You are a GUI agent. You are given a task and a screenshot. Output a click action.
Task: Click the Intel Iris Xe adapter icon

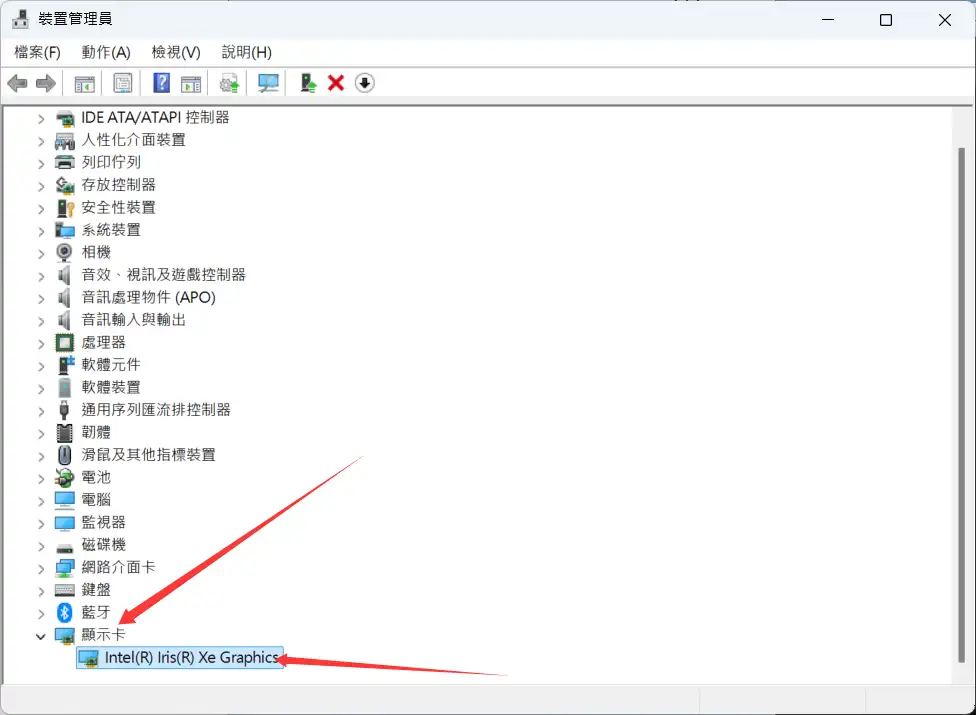click(89, 658)
